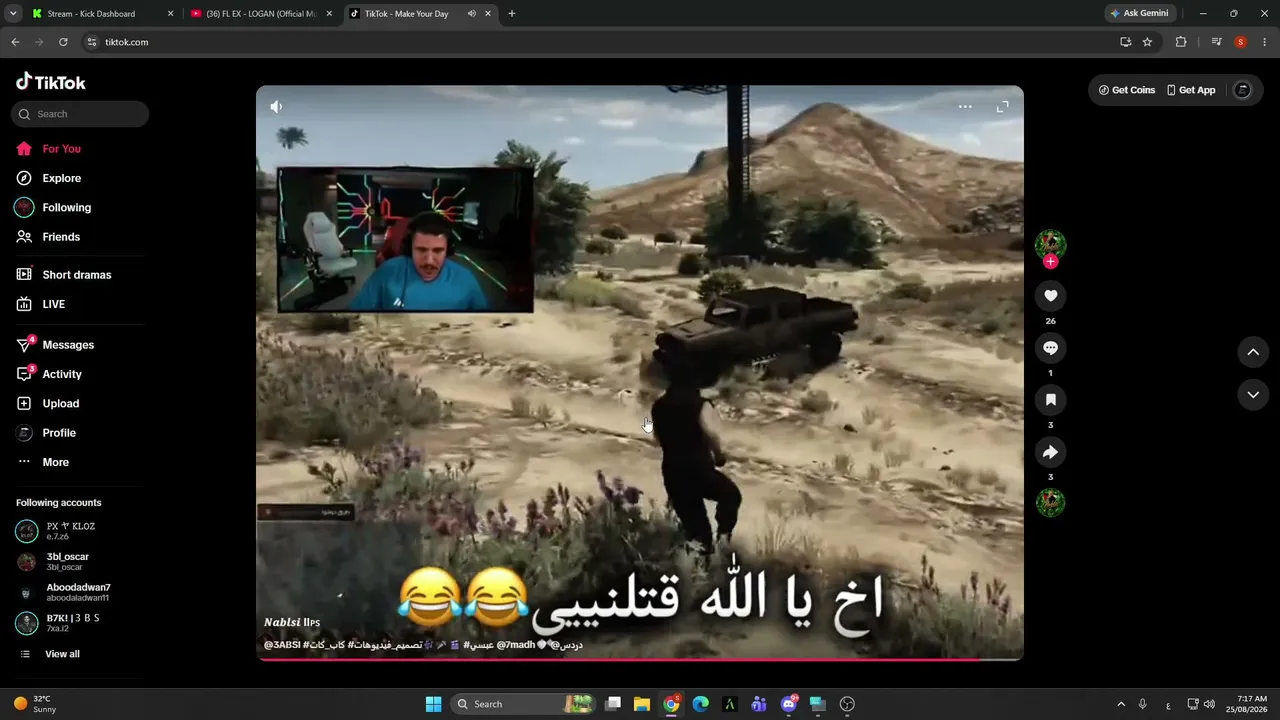Viewport: 1280px width, 720px height.
Task: Follow the creator with the red plus badge
Action: tap(1050, 262)
